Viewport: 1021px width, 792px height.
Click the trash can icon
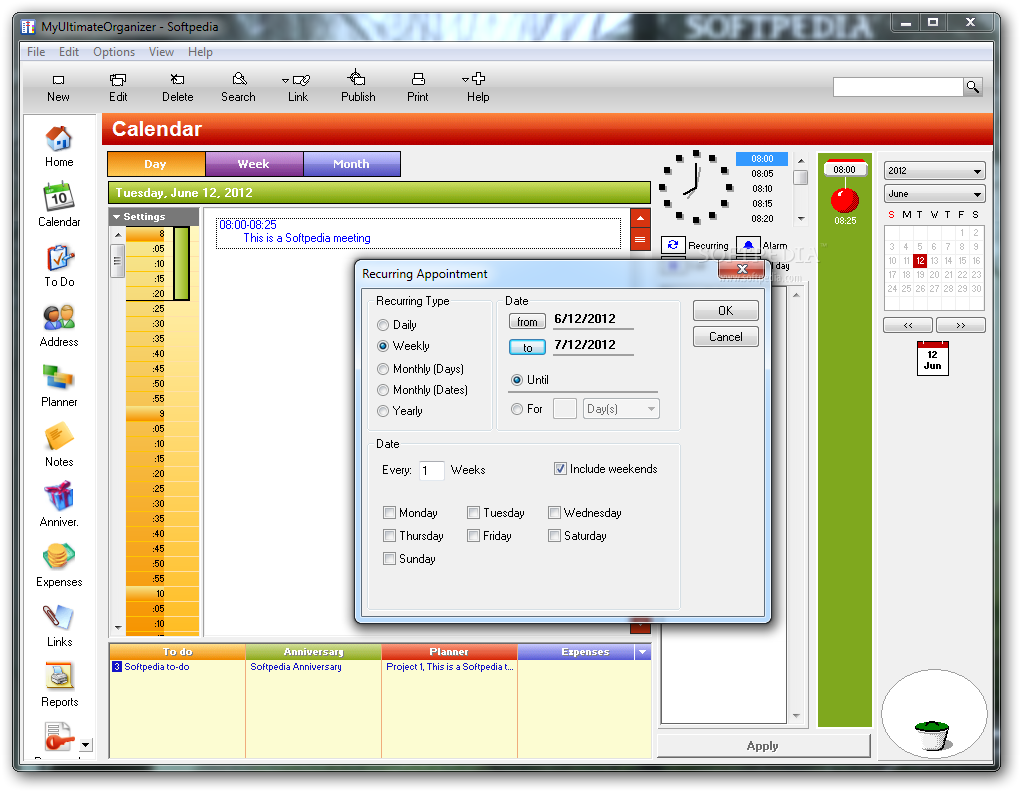pyautogui.click(x=933, y=734)
